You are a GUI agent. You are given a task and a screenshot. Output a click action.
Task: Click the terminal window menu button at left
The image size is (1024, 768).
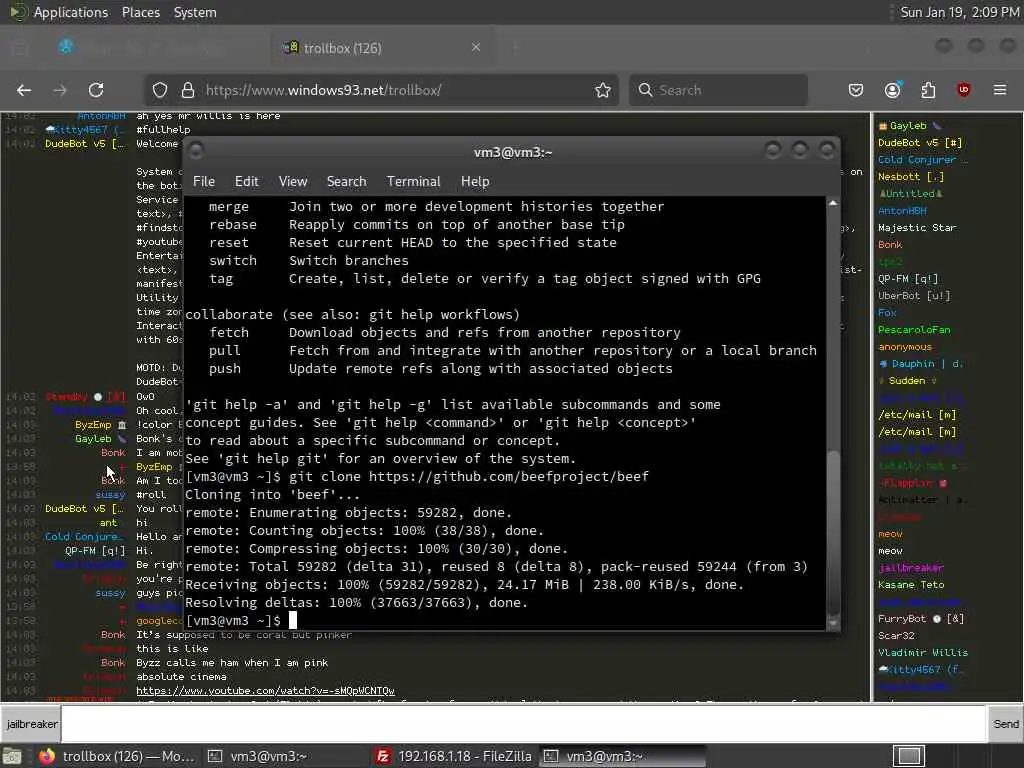coord(196,151)
